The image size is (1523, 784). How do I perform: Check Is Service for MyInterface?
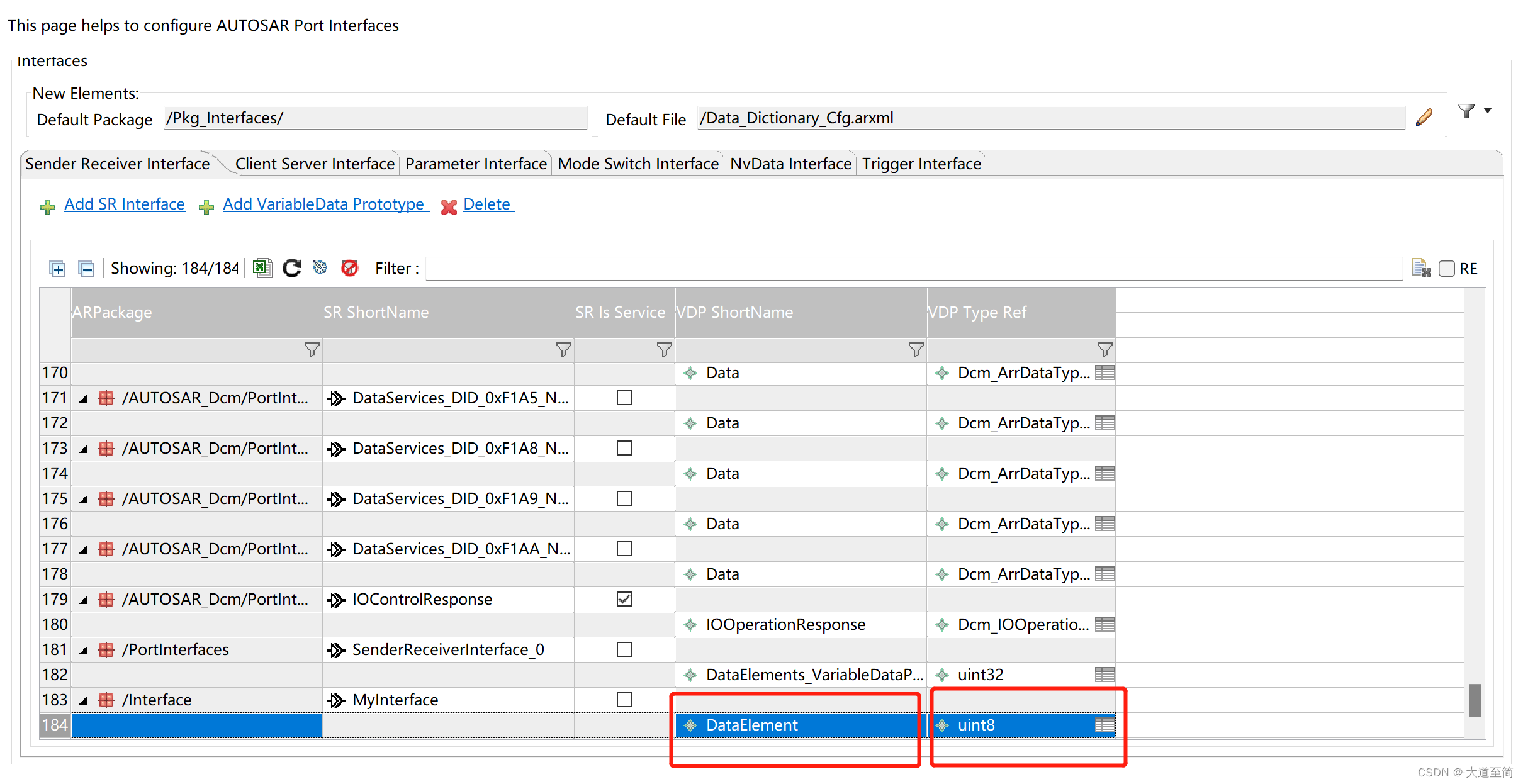pos(624,700)
